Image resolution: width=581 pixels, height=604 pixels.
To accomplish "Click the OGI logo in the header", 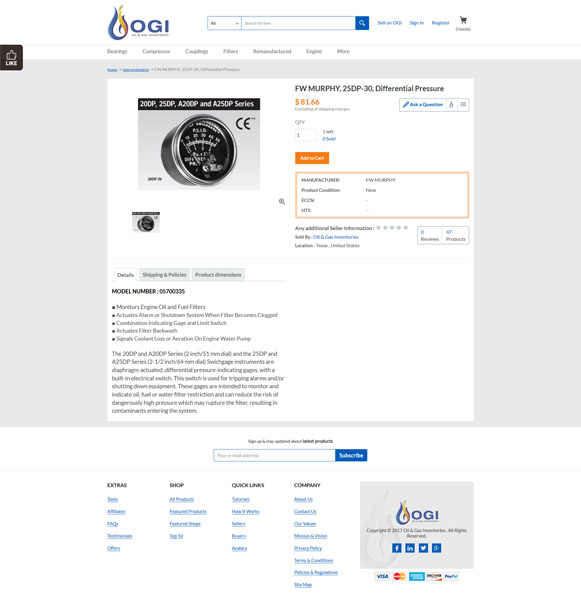I will point(138,23).
